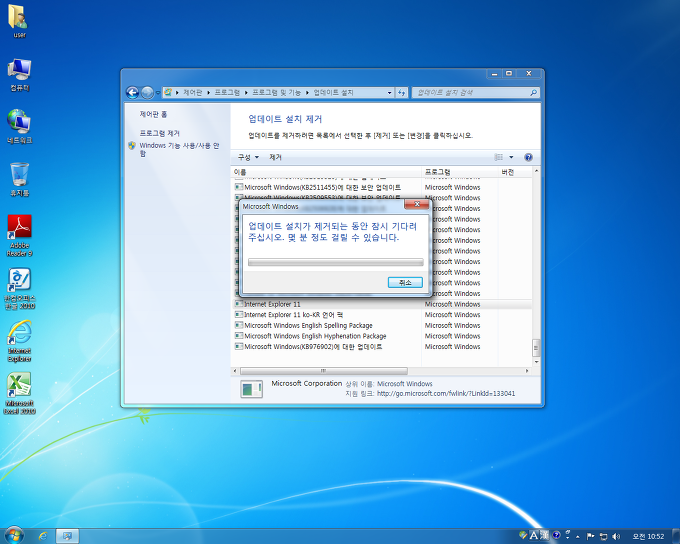Open the 네트워크 desktop icon

coord(19,127)
